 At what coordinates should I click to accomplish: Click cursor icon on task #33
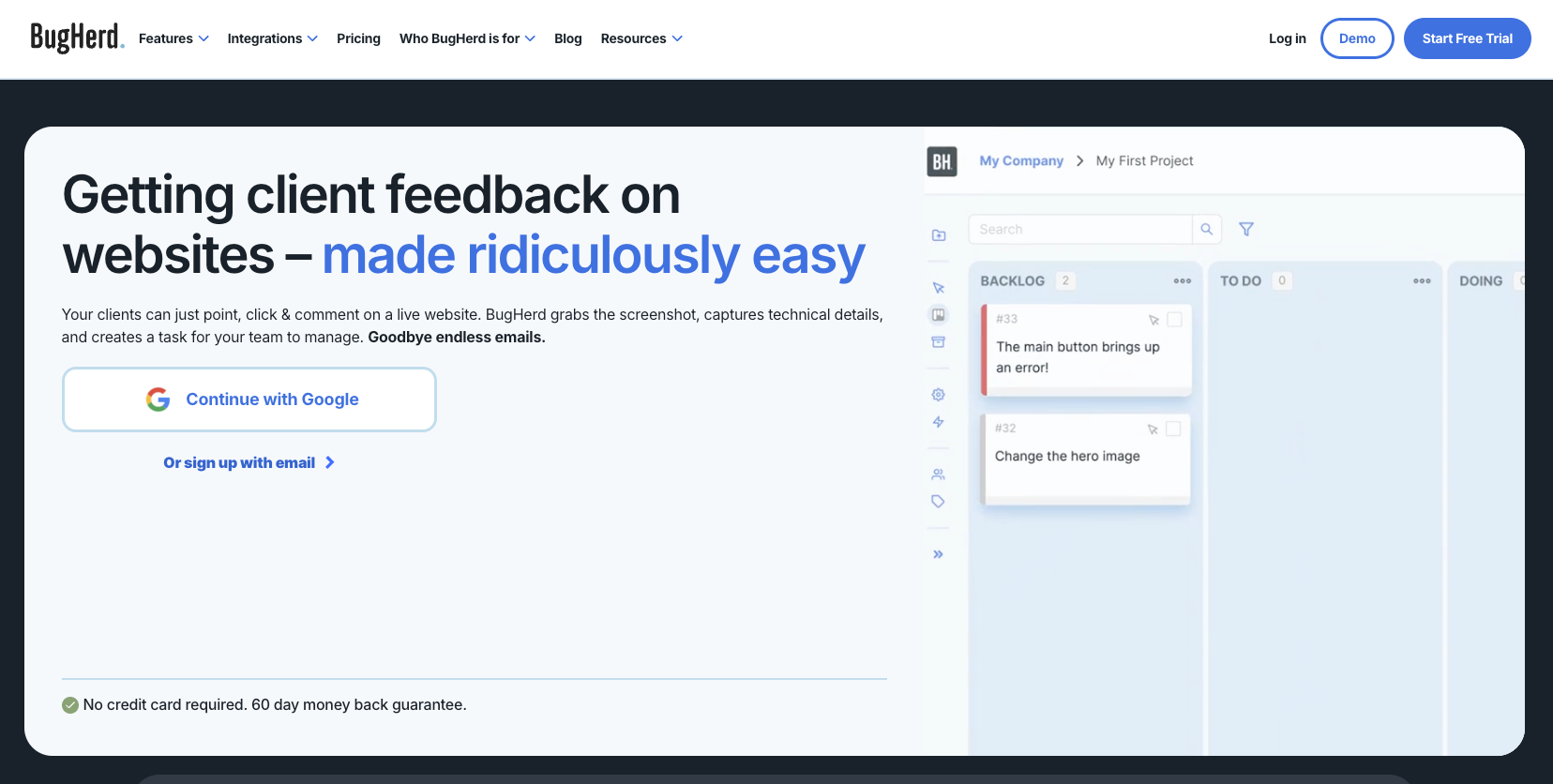coord(1153,320)
